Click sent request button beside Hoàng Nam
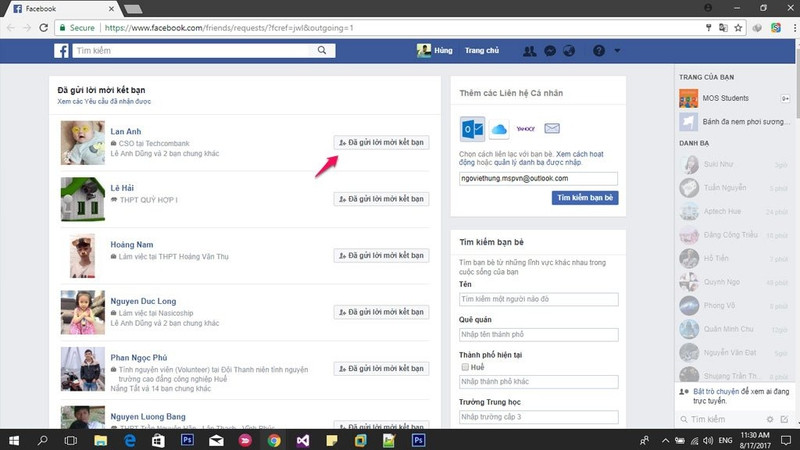 [x=382, y=256]
